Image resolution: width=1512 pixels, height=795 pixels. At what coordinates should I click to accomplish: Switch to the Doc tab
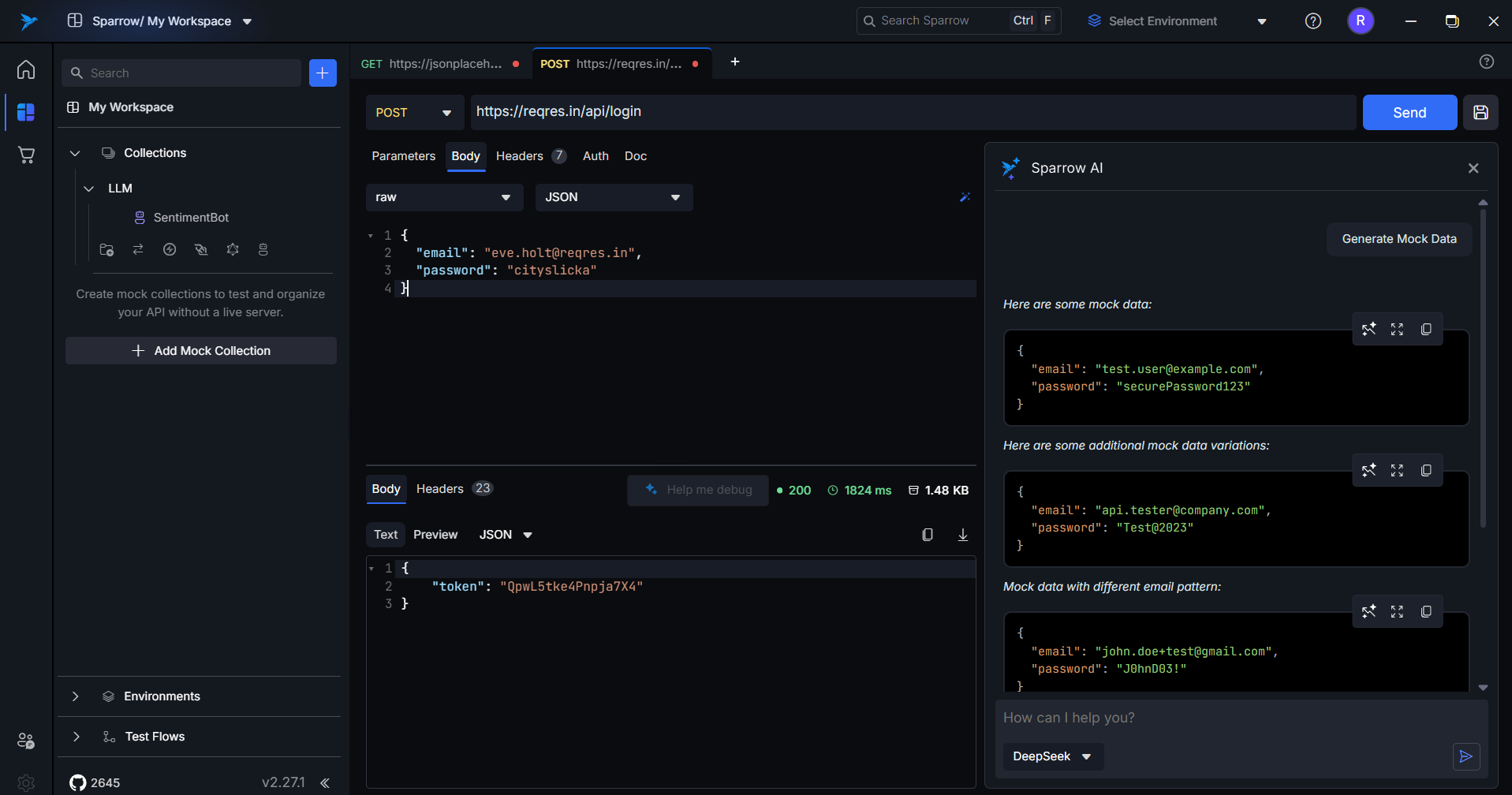[x=636, y=156]
